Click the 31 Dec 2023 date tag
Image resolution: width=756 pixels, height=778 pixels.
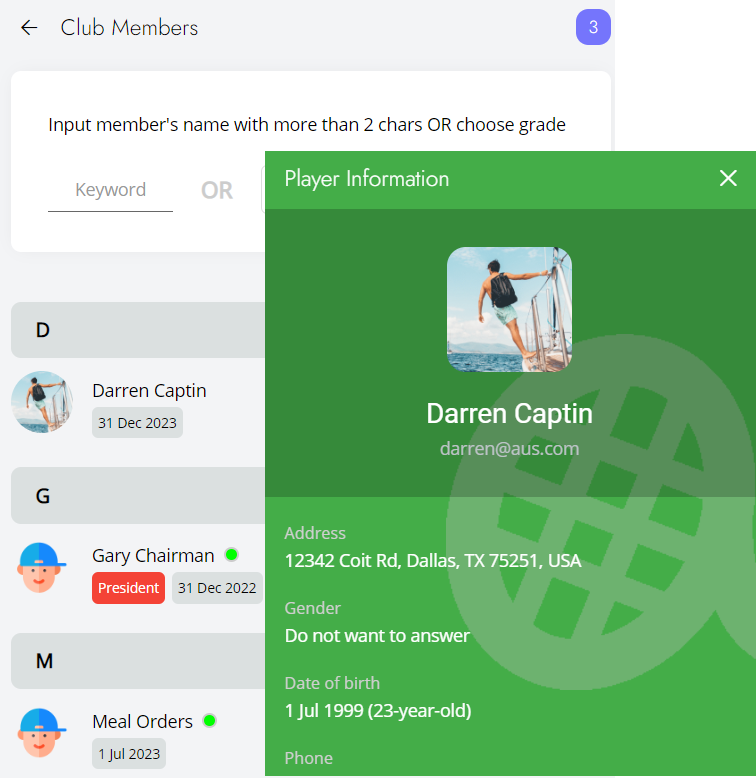click(137, 423)
